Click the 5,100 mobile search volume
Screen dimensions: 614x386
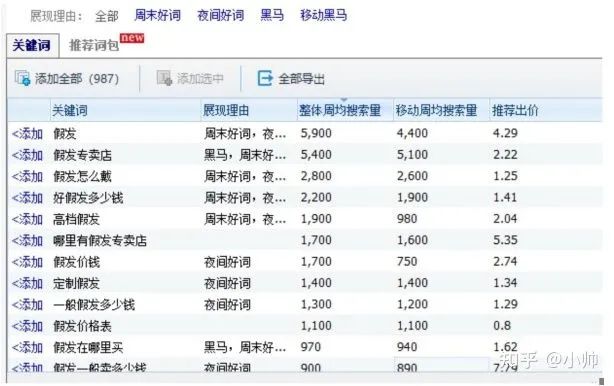412,155
